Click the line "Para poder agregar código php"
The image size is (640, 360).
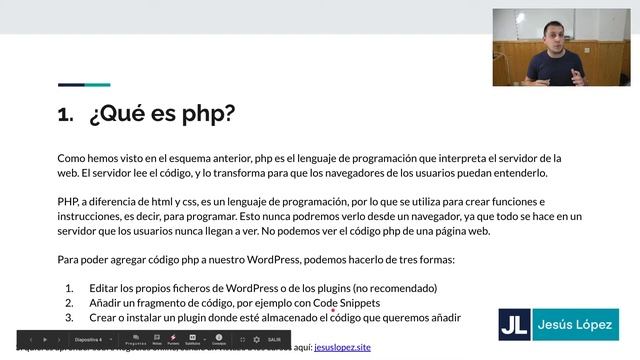coord(256,260)
